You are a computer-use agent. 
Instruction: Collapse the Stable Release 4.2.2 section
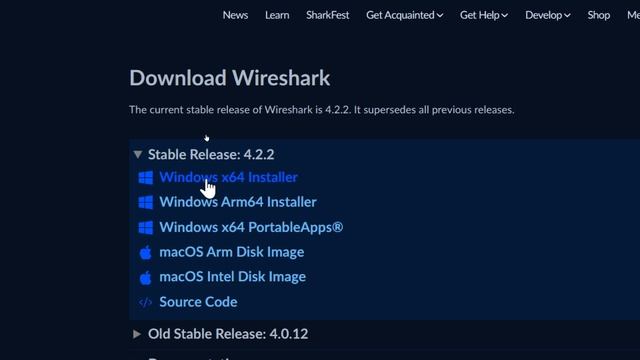[138, 154]
